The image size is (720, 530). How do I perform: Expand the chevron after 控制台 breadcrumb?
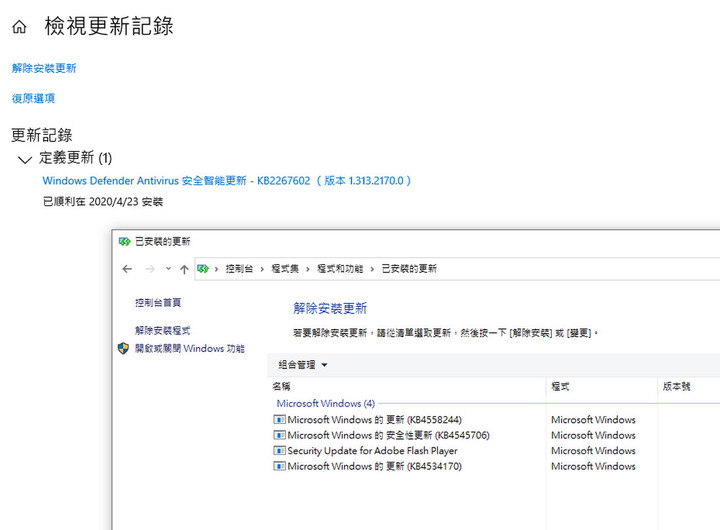pos(262,269)
